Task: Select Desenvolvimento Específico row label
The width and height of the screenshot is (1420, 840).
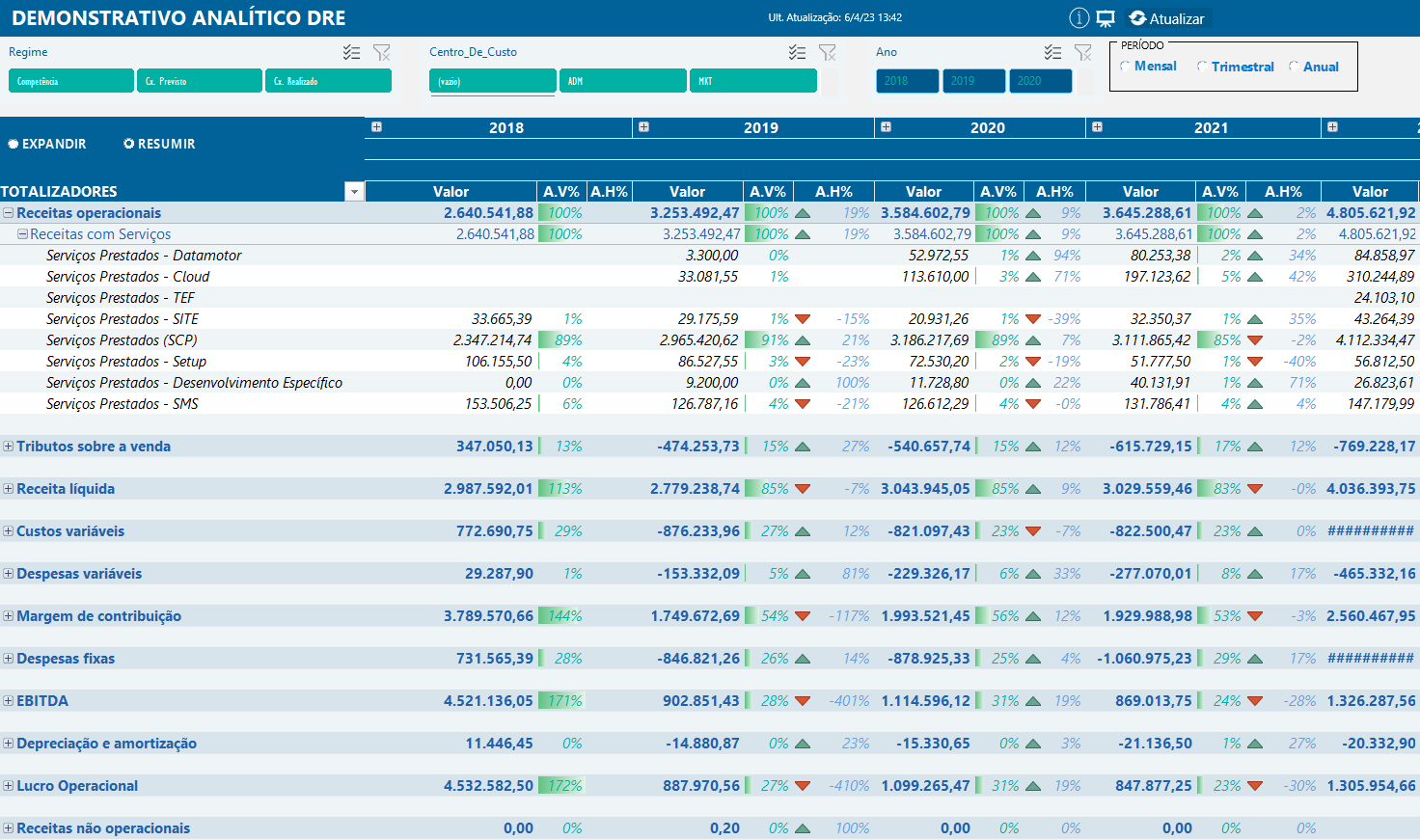Action: (x=194, y=383)
